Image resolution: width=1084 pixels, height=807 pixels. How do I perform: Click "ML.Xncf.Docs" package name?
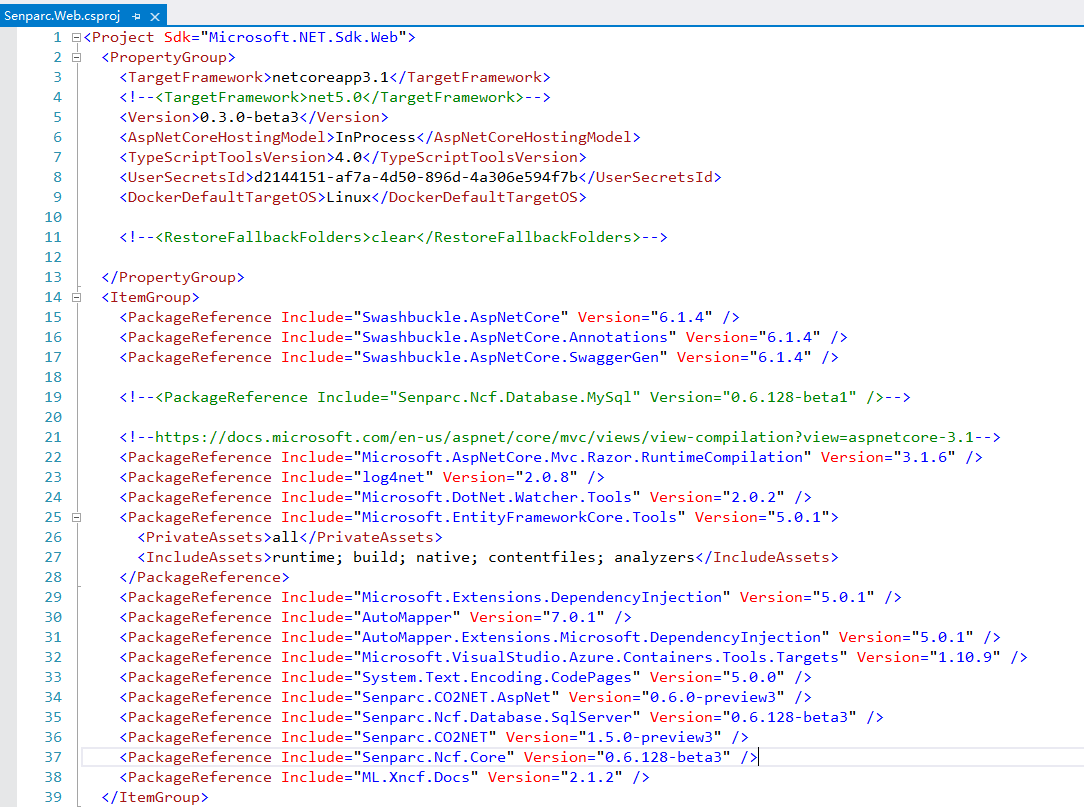pos(415,778)
